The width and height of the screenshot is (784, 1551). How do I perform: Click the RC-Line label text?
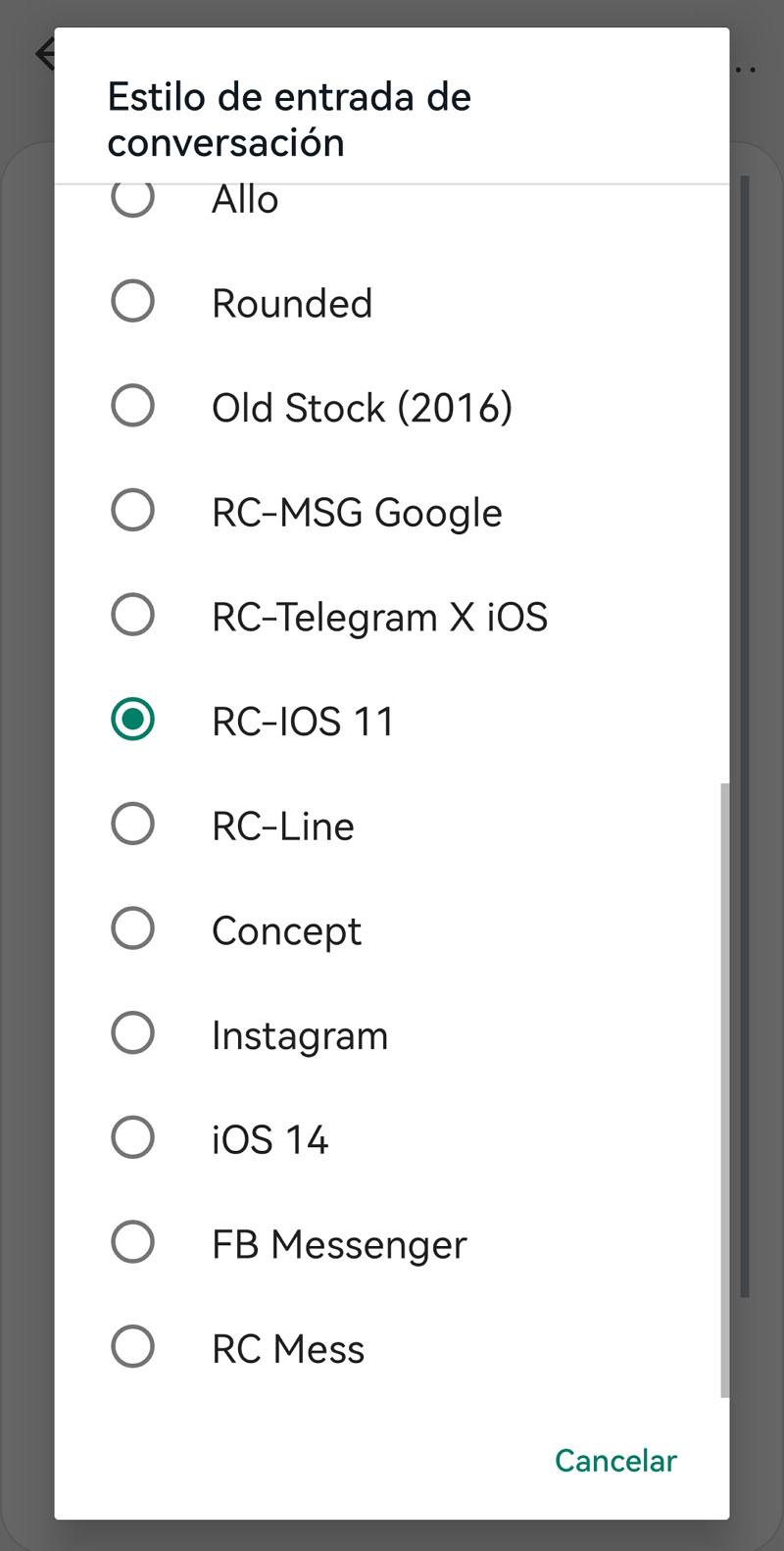282,826
